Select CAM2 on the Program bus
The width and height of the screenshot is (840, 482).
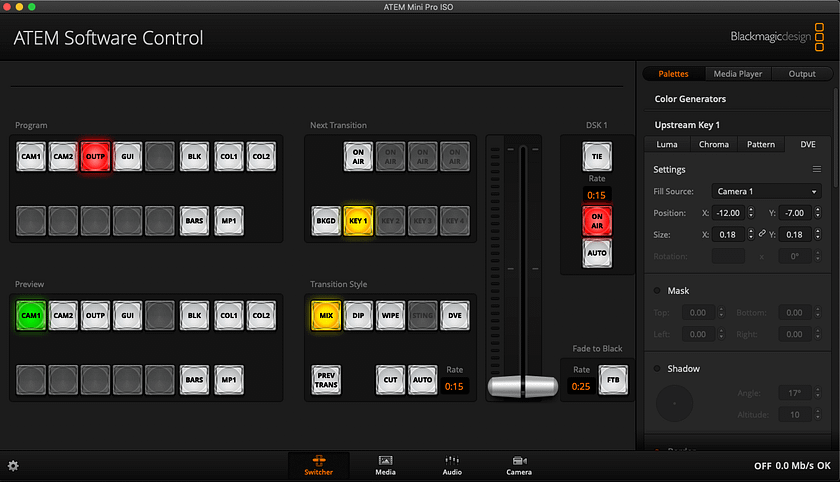(x=63, y=156)
